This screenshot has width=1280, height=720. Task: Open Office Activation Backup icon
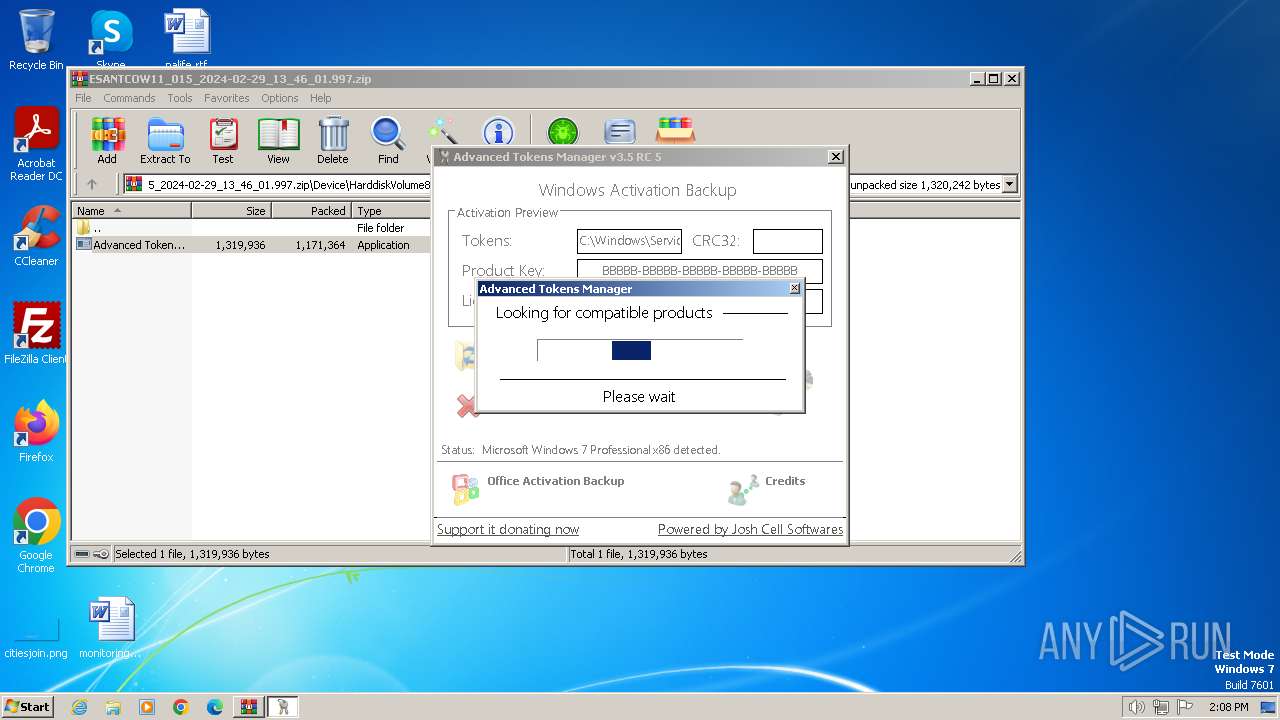pyautogui.click(x=465, y=489)
